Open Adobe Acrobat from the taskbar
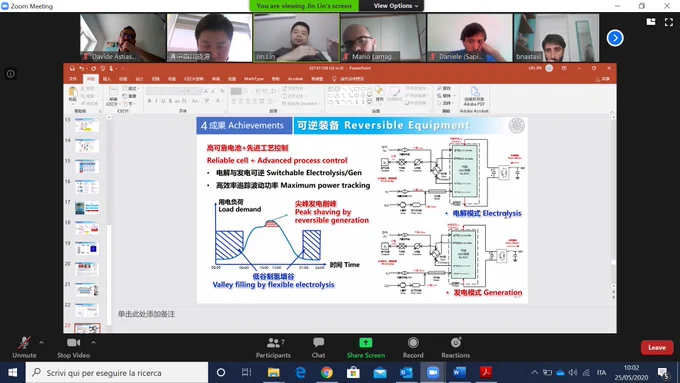The height and width of the screenshot is (383, 680). [486, 373]
